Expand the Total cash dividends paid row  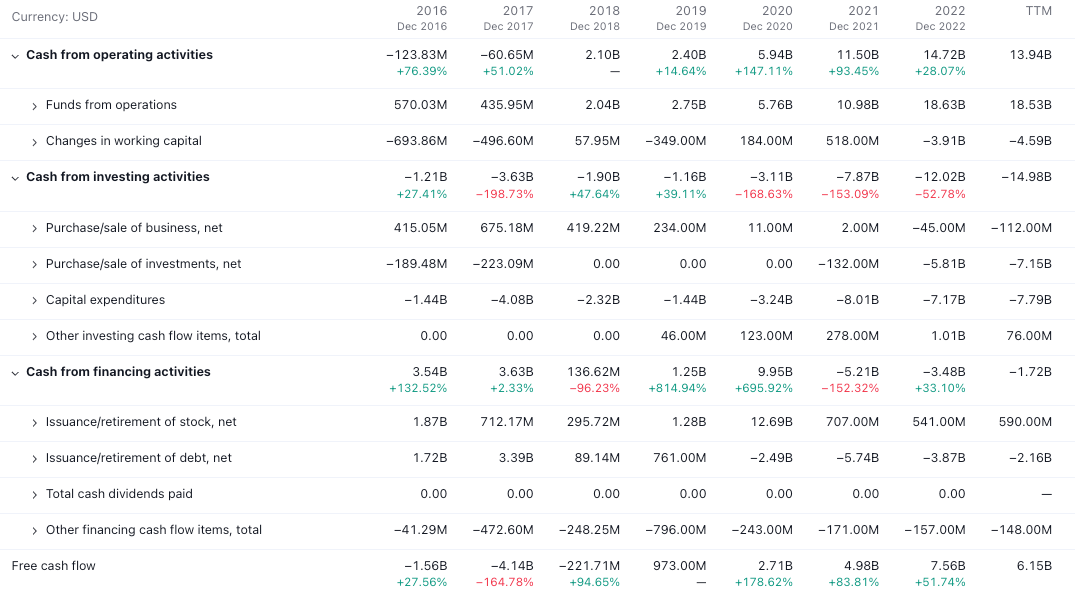(x=35, y=494)
